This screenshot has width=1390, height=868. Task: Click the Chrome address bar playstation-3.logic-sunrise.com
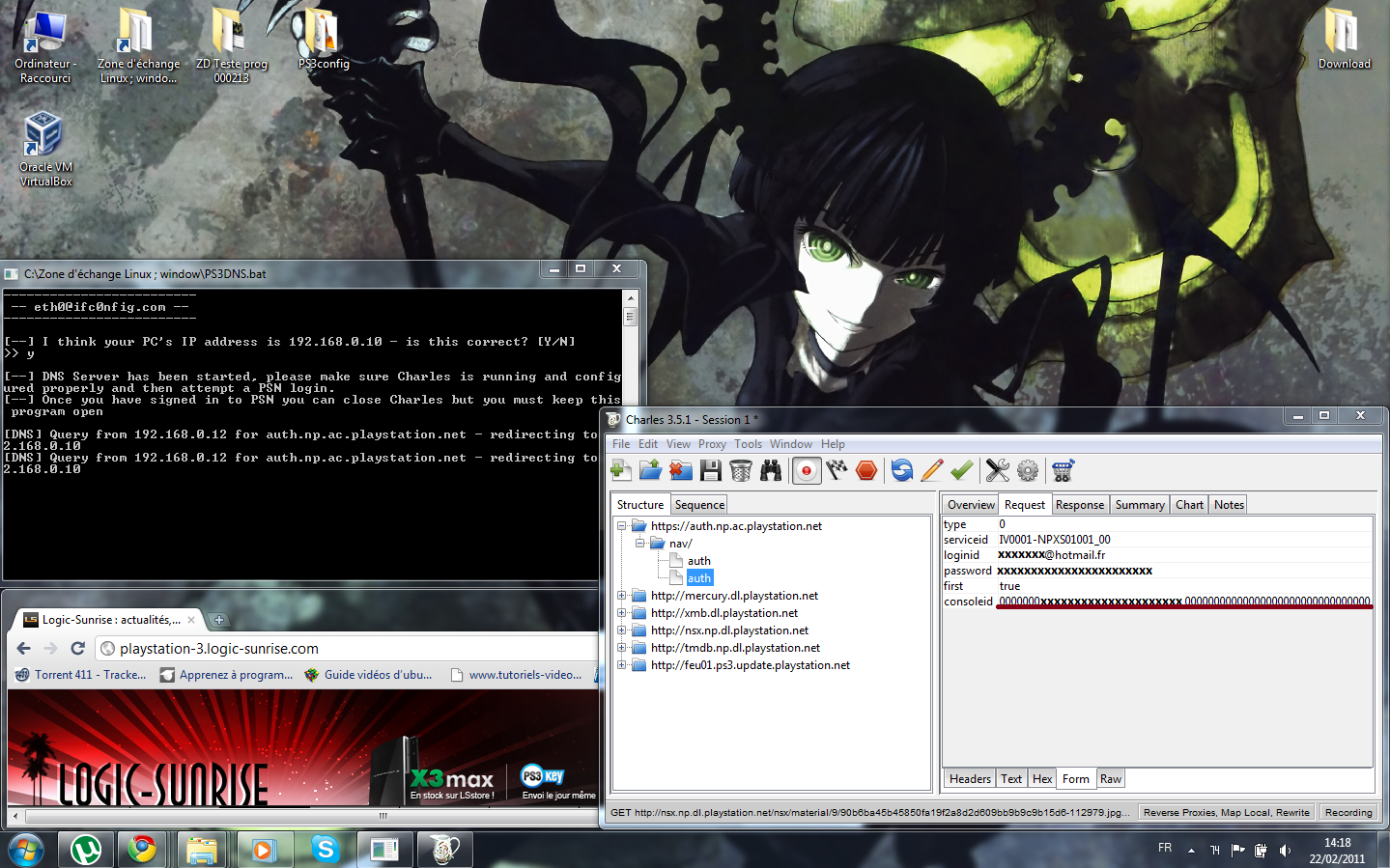[x=348, y=649]
